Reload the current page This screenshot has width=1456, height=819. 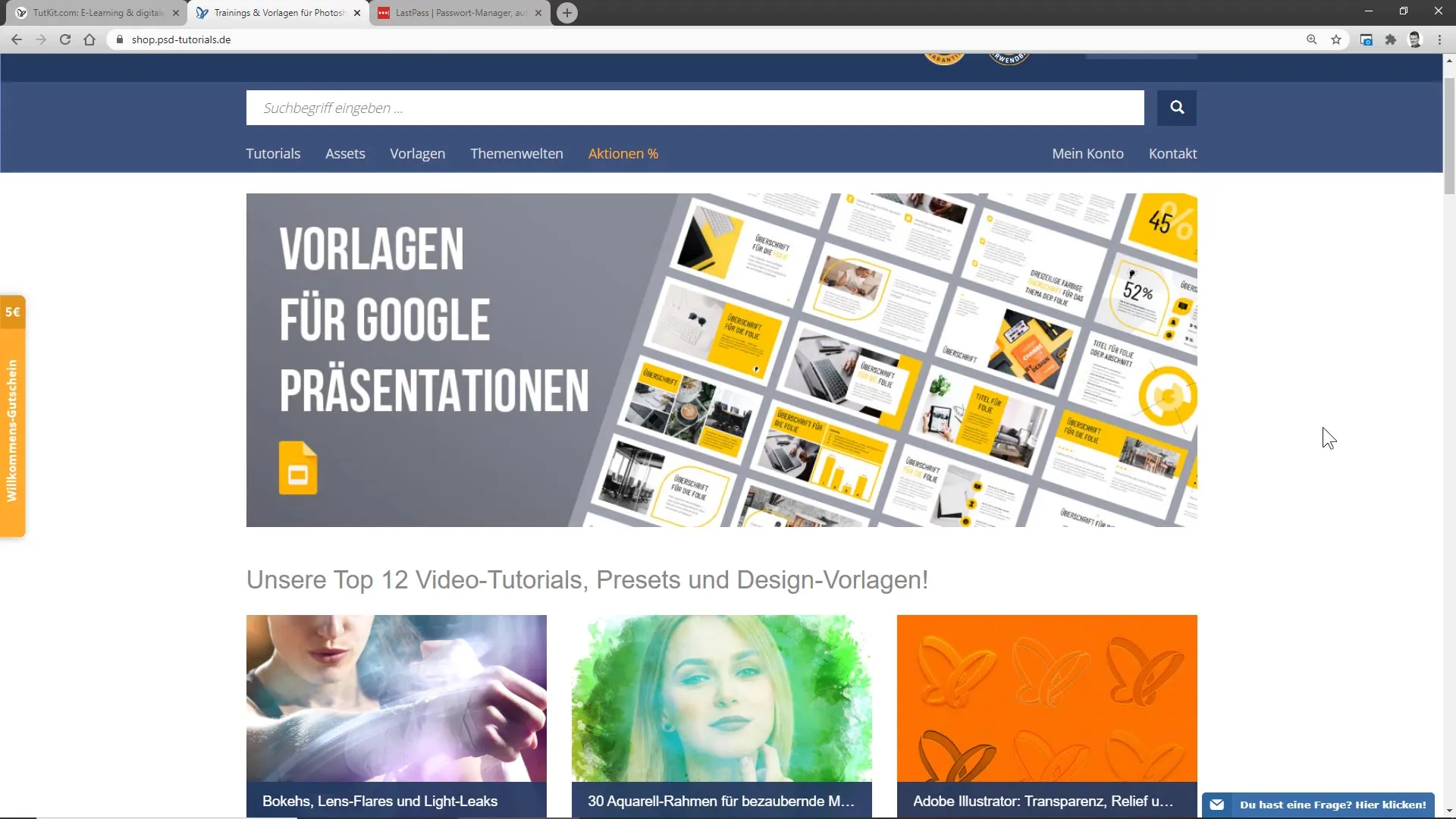tap(65, 39)
